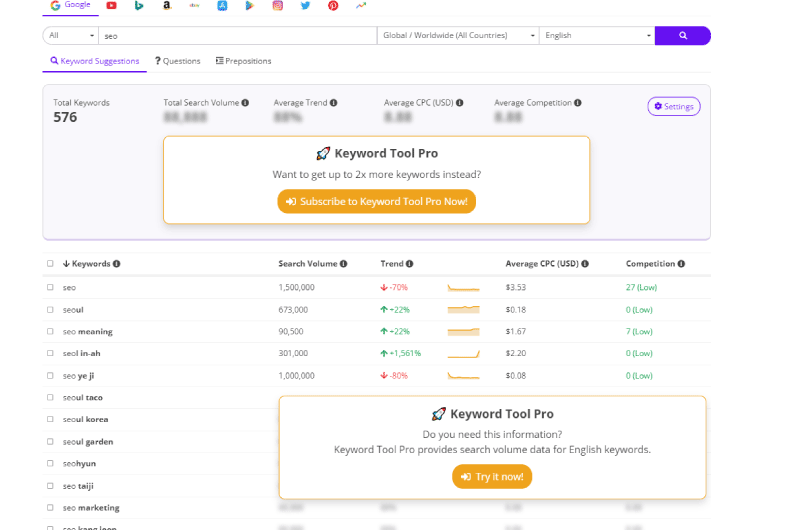Screen dimensions: 800x530
Task: Click the 1,500,000 search volume value
Action: (x=296, y=287)
